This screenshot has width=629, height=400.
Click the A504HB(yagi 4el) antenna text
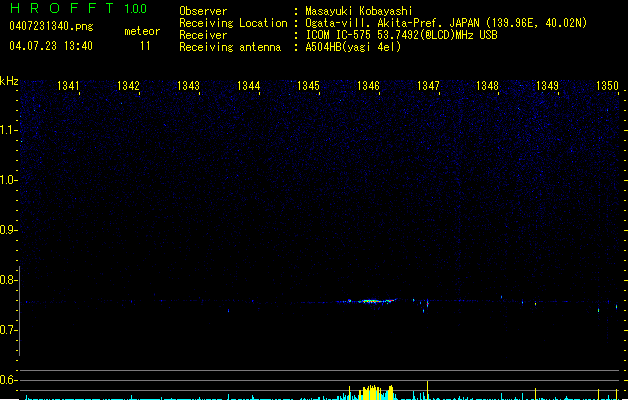[x=353, y=47]
